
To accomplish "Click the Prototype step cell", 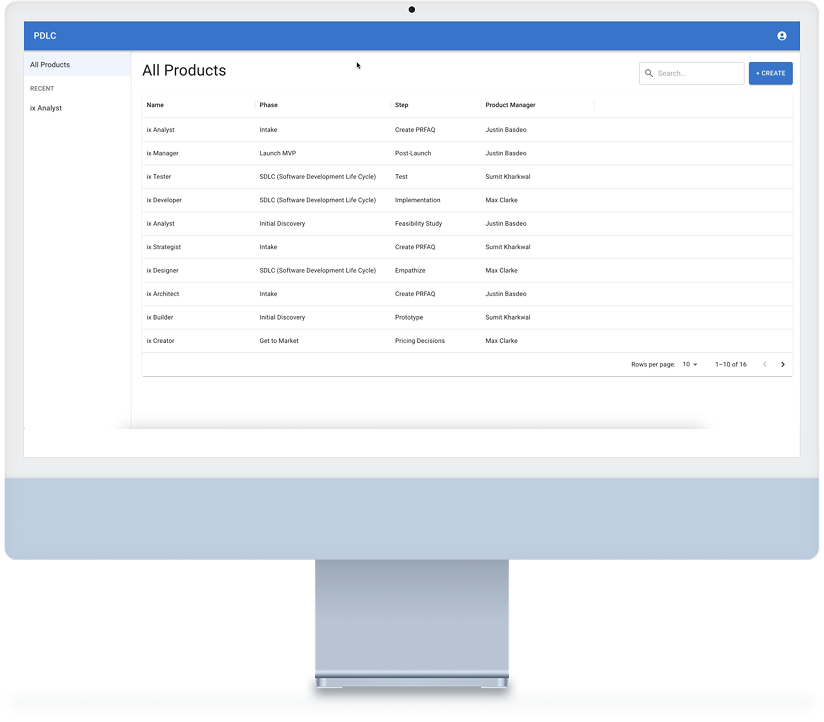I will pos(409,317).
